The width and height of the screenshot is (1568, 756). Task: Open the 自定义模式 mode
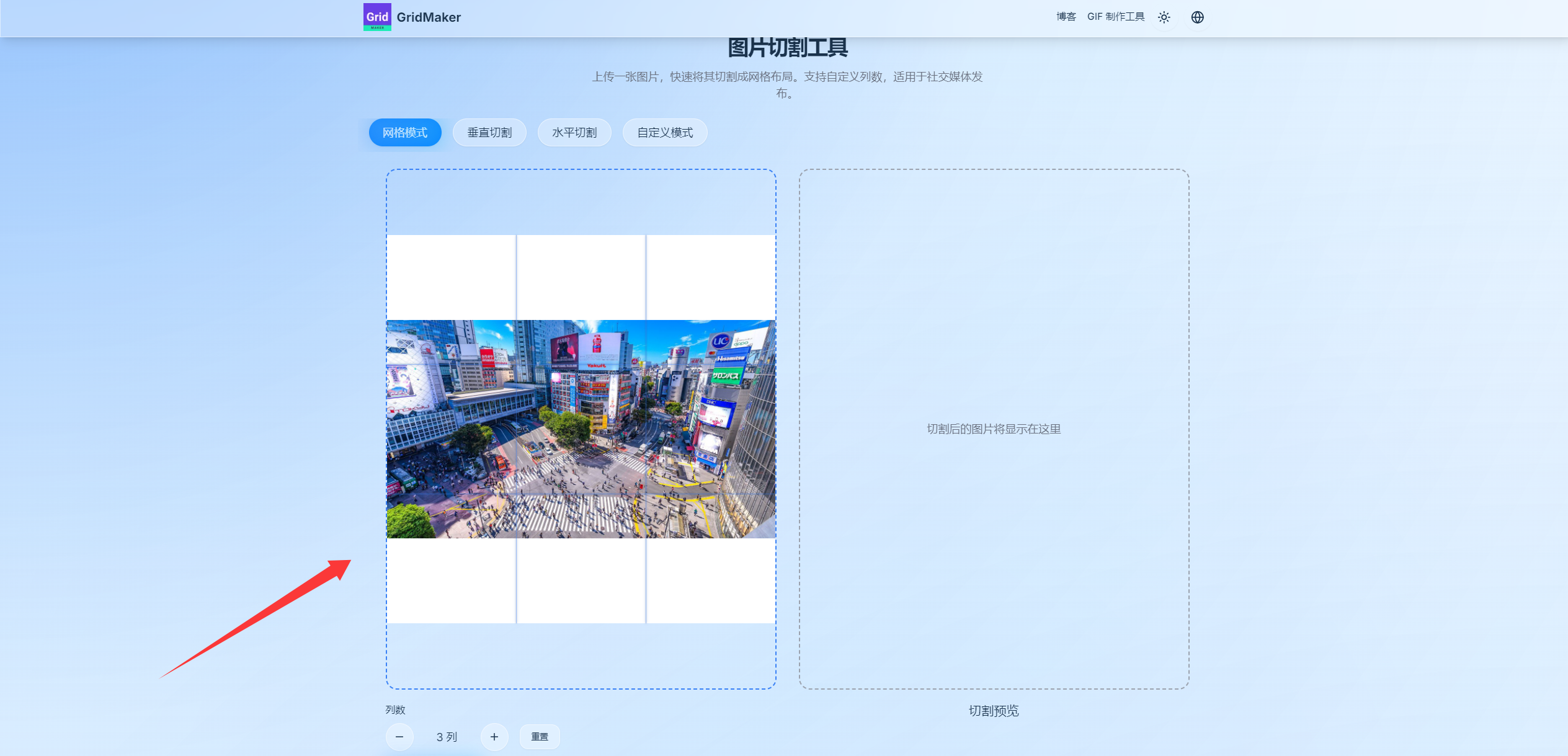664,132
